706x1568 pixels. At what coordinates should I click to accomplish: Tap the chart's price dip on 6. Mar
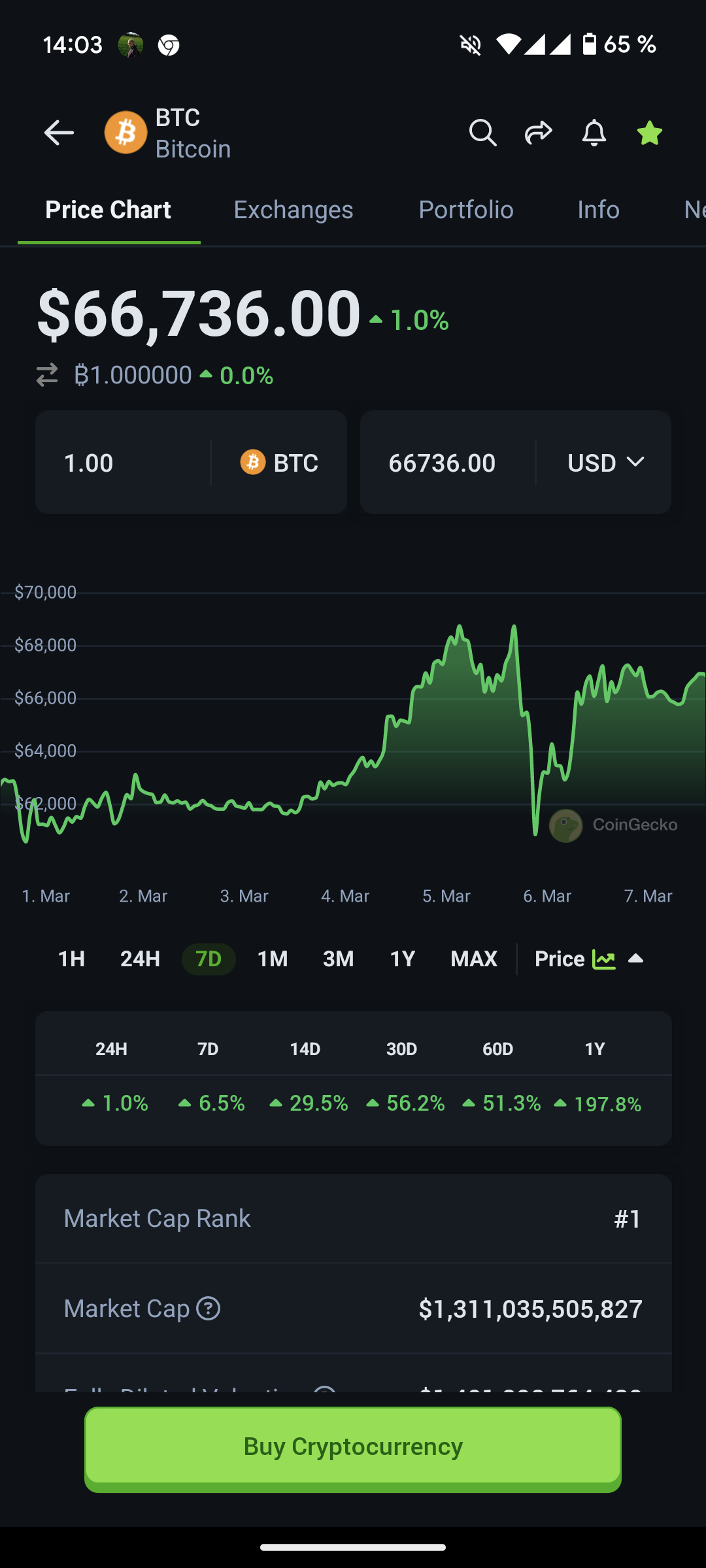(x=535, y=830)
